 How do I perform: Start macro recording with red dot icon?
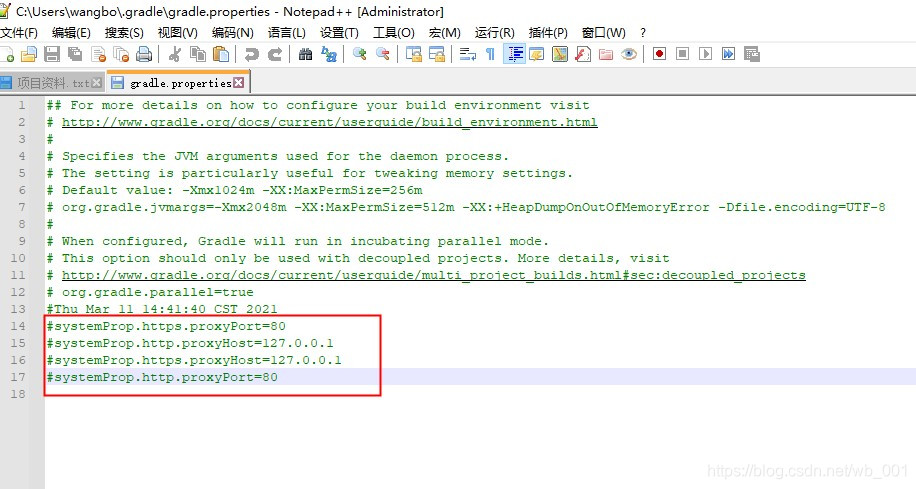(660, 54)
